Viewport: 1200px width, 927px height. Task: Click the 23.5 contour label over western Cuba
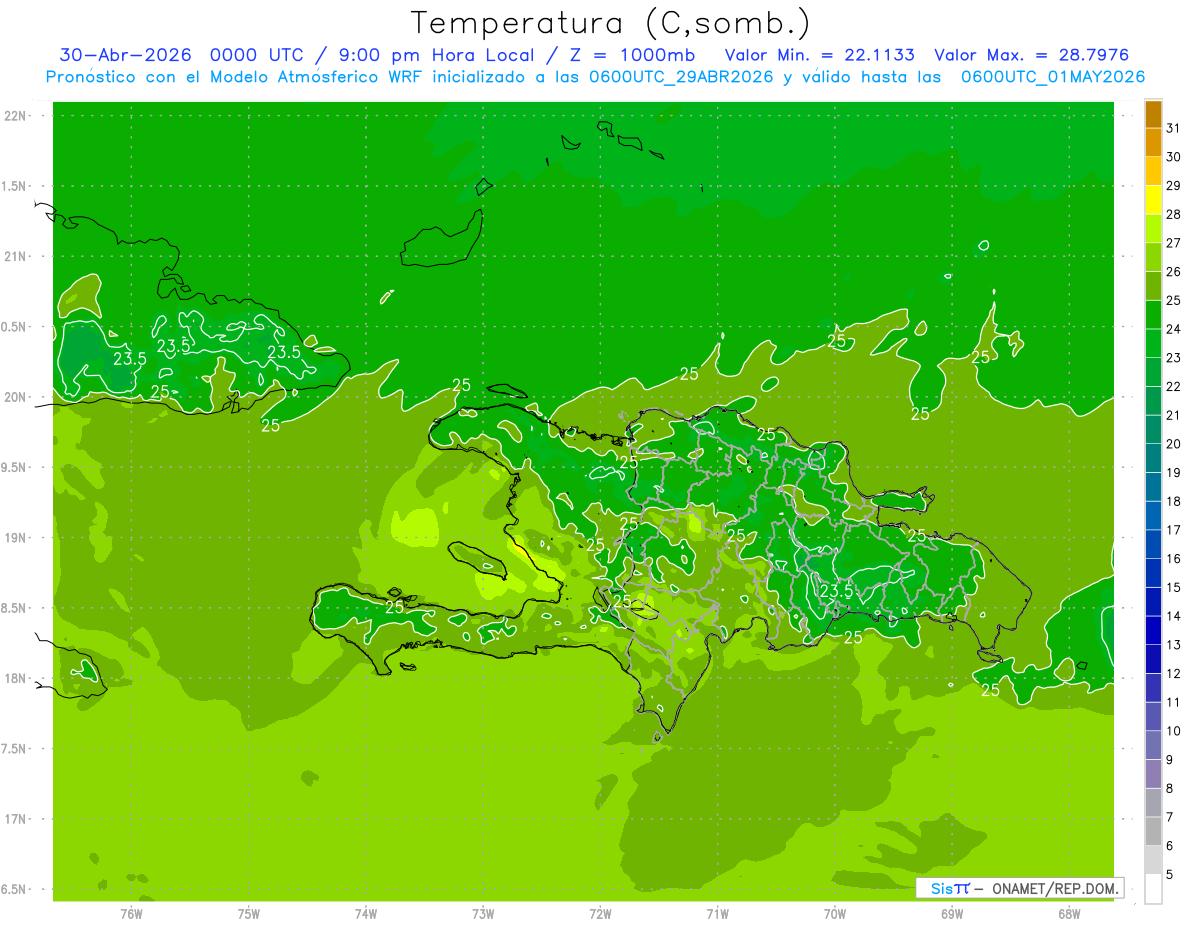pos(130,358)
